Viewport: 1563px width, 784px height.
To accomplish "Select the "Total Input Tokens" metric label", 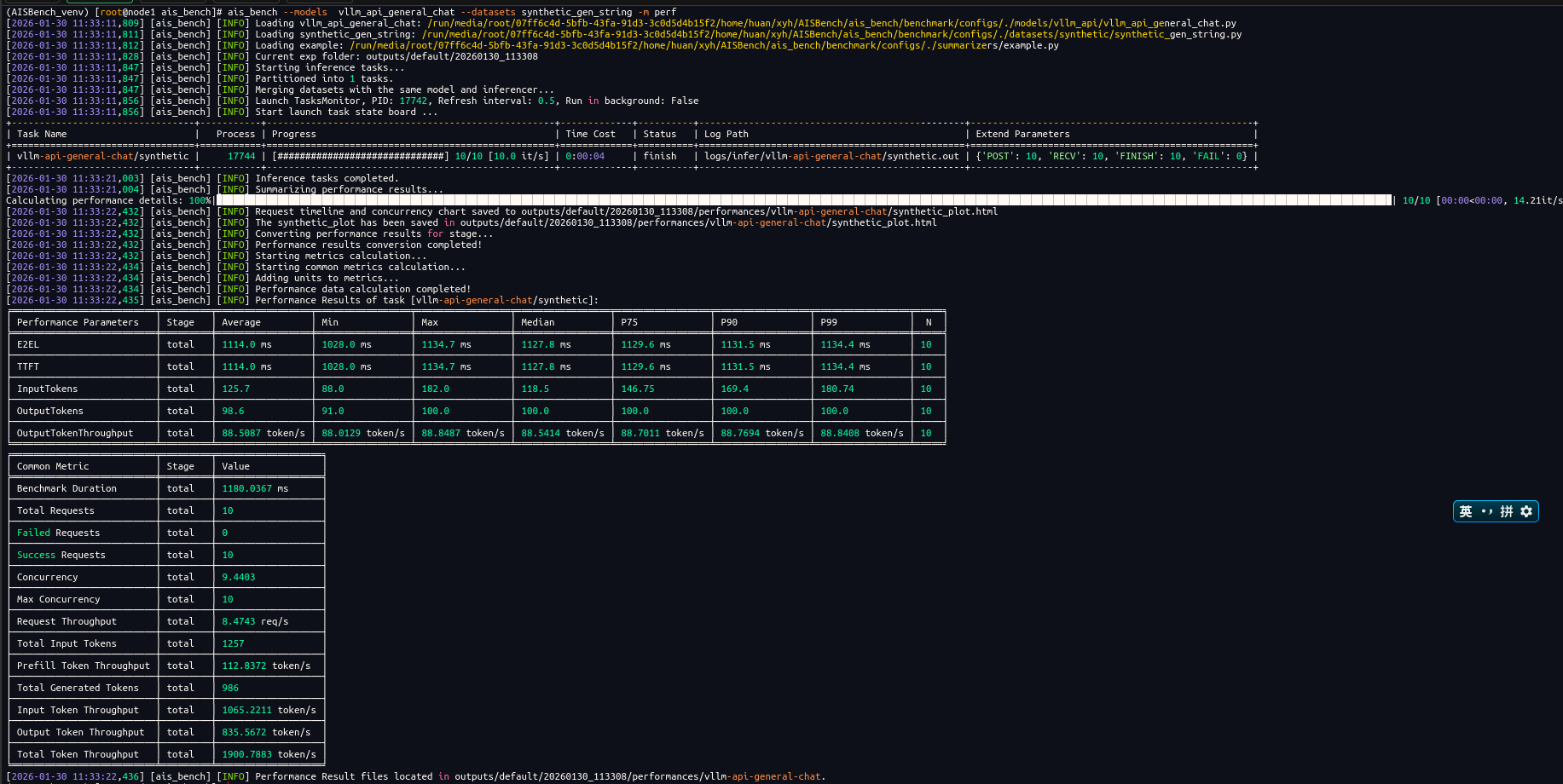I will (x=67, y=643).
